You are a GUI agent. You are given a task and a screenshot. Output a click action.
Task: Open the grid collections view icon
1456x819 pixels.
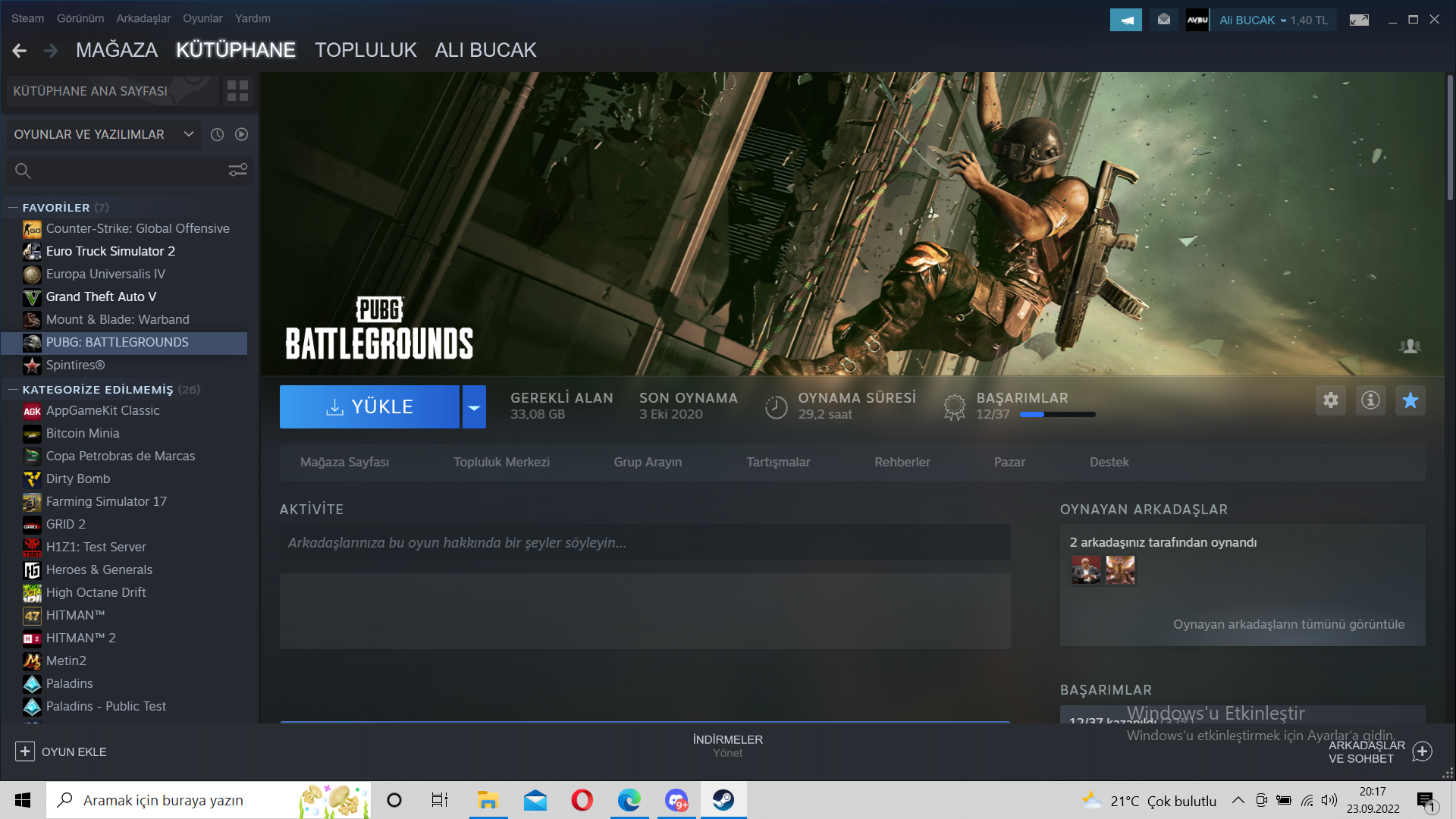(x=237, y=91)
